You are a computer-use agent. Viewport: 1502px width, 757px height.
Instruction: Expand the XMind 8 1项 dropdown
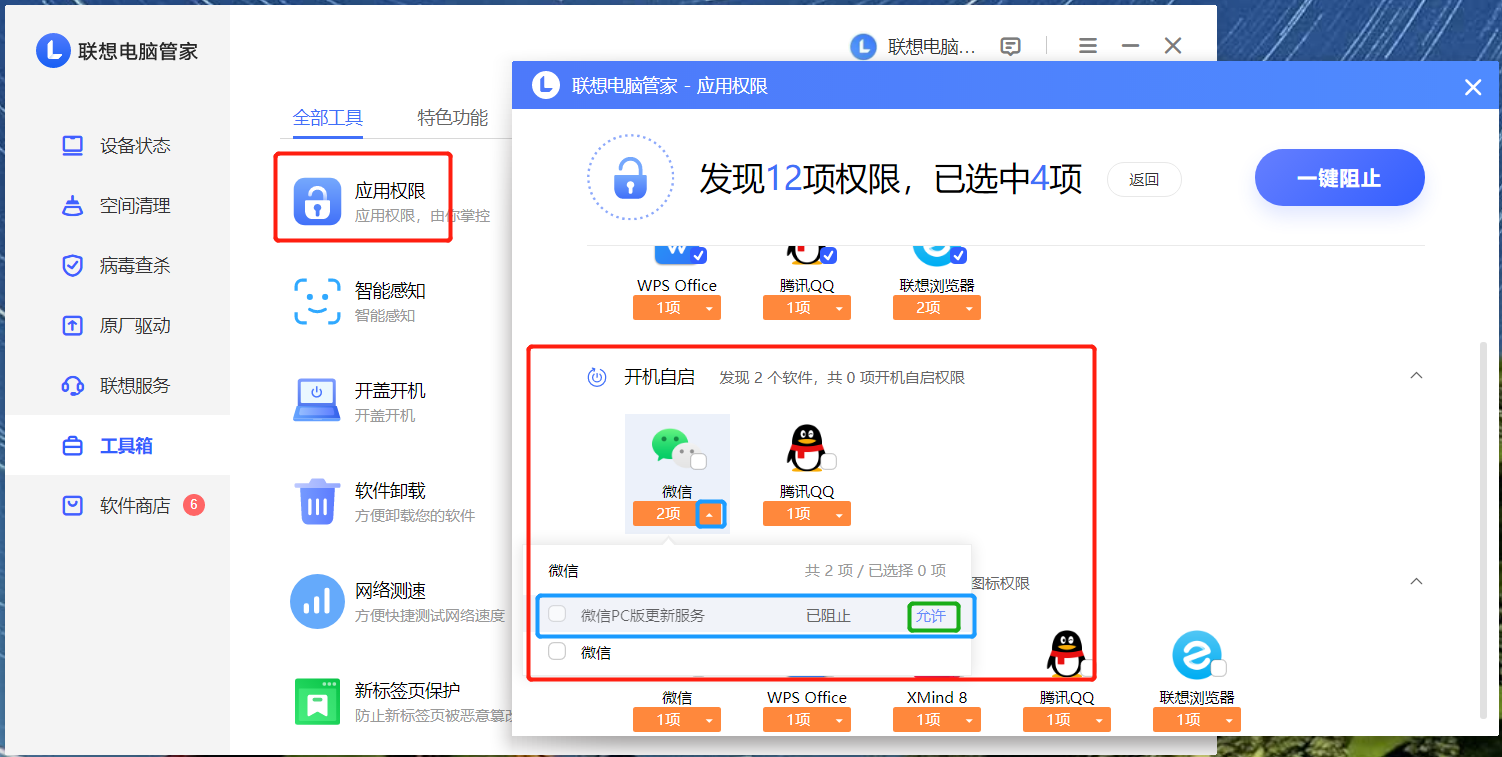969,720
